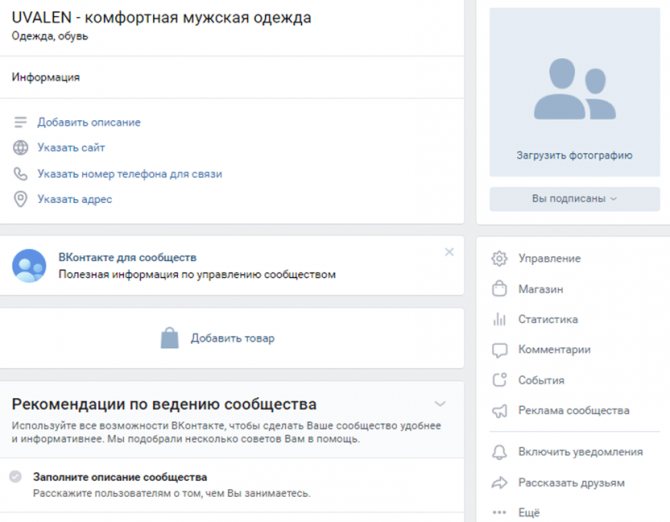Click the phone handset icon
This screenshot has height=522, width=670.
tap(20, 174)
